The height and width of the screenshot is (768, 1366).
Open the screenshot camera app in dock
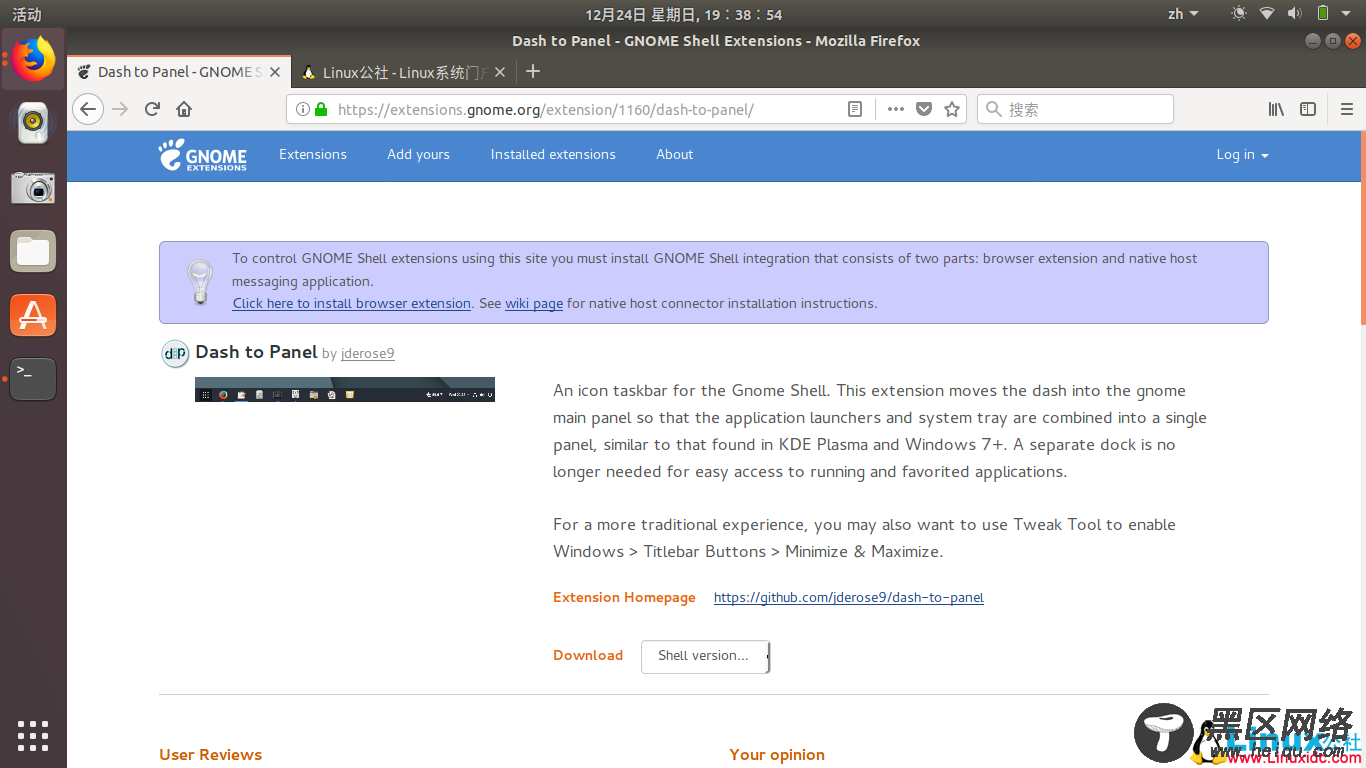pyautogui.click(x=33, y=187)
